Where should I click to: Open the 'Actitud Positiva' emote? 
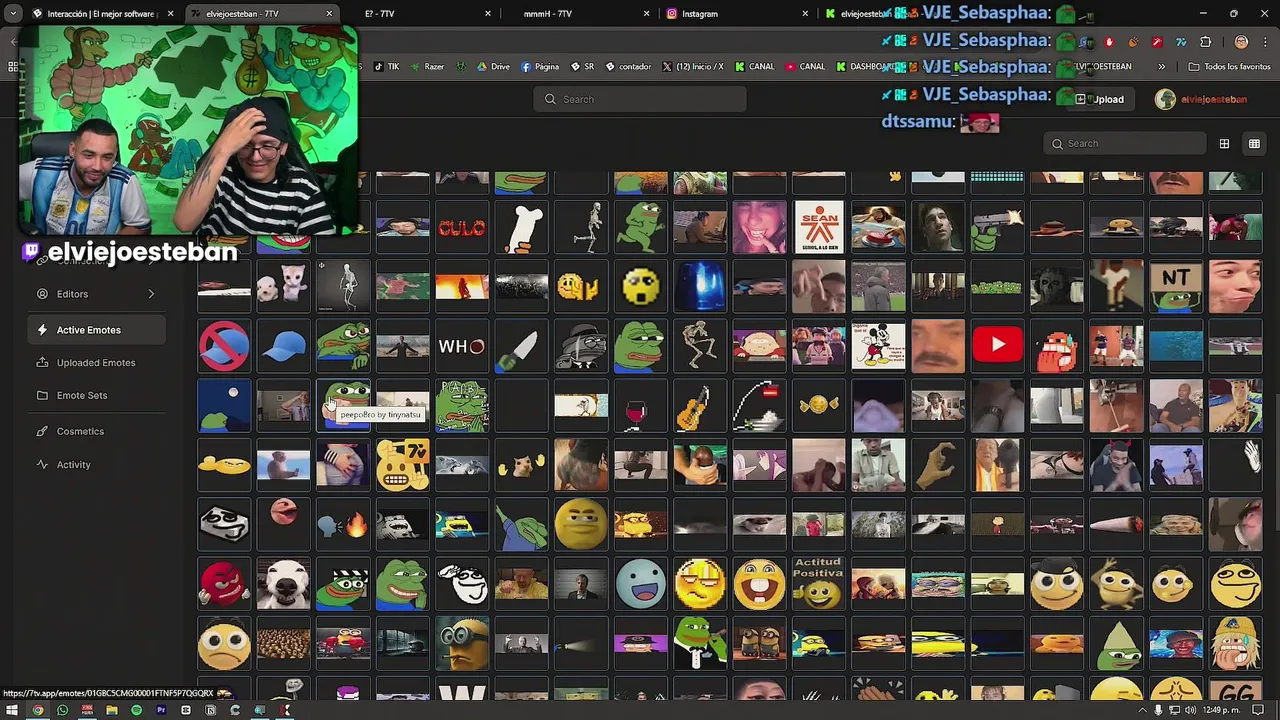[x=819, y=583]
